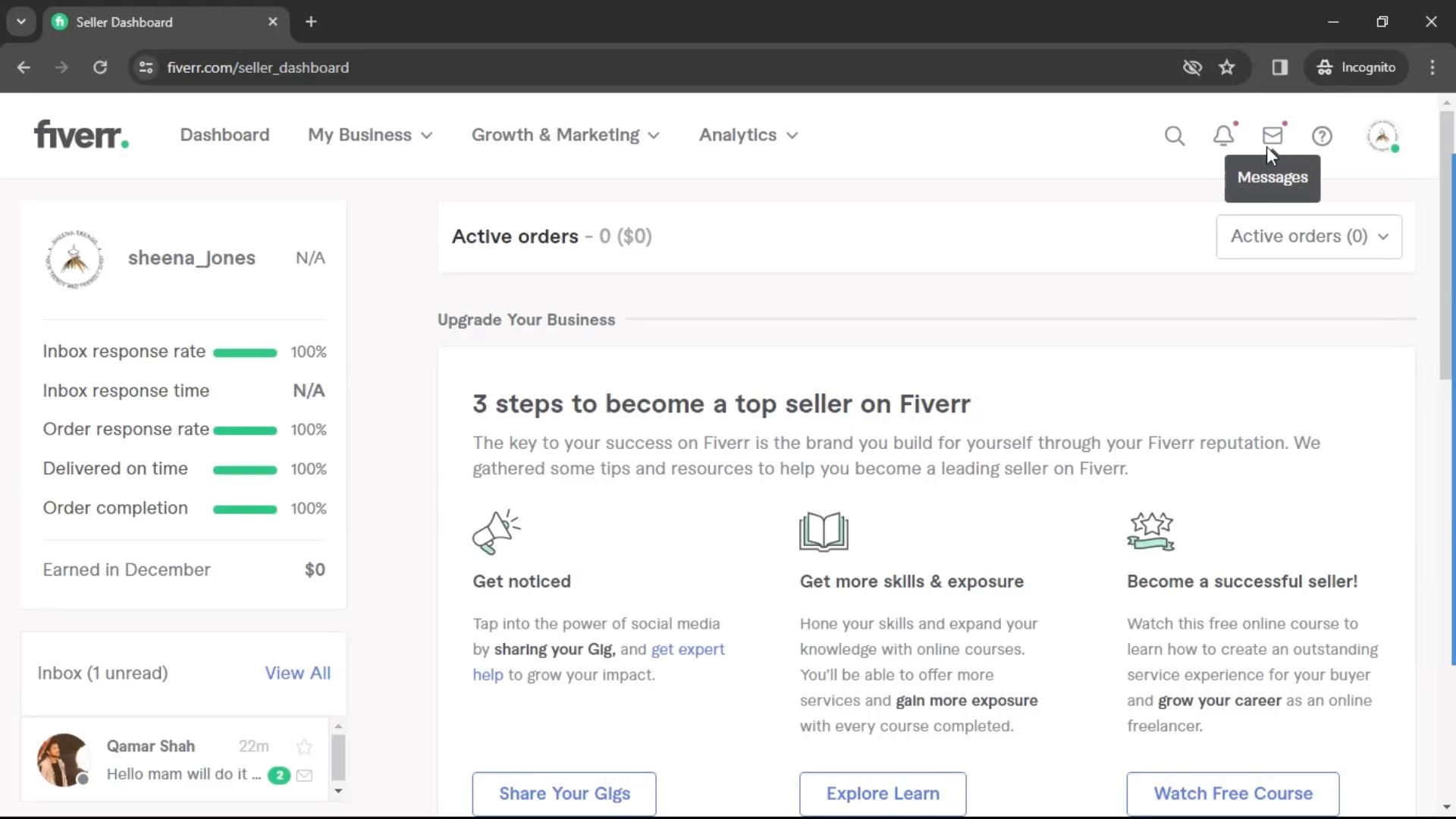Open the Messages envelope icon
The width and height of the screenshot is (1456, 819).
click(x=1272, y=136)
